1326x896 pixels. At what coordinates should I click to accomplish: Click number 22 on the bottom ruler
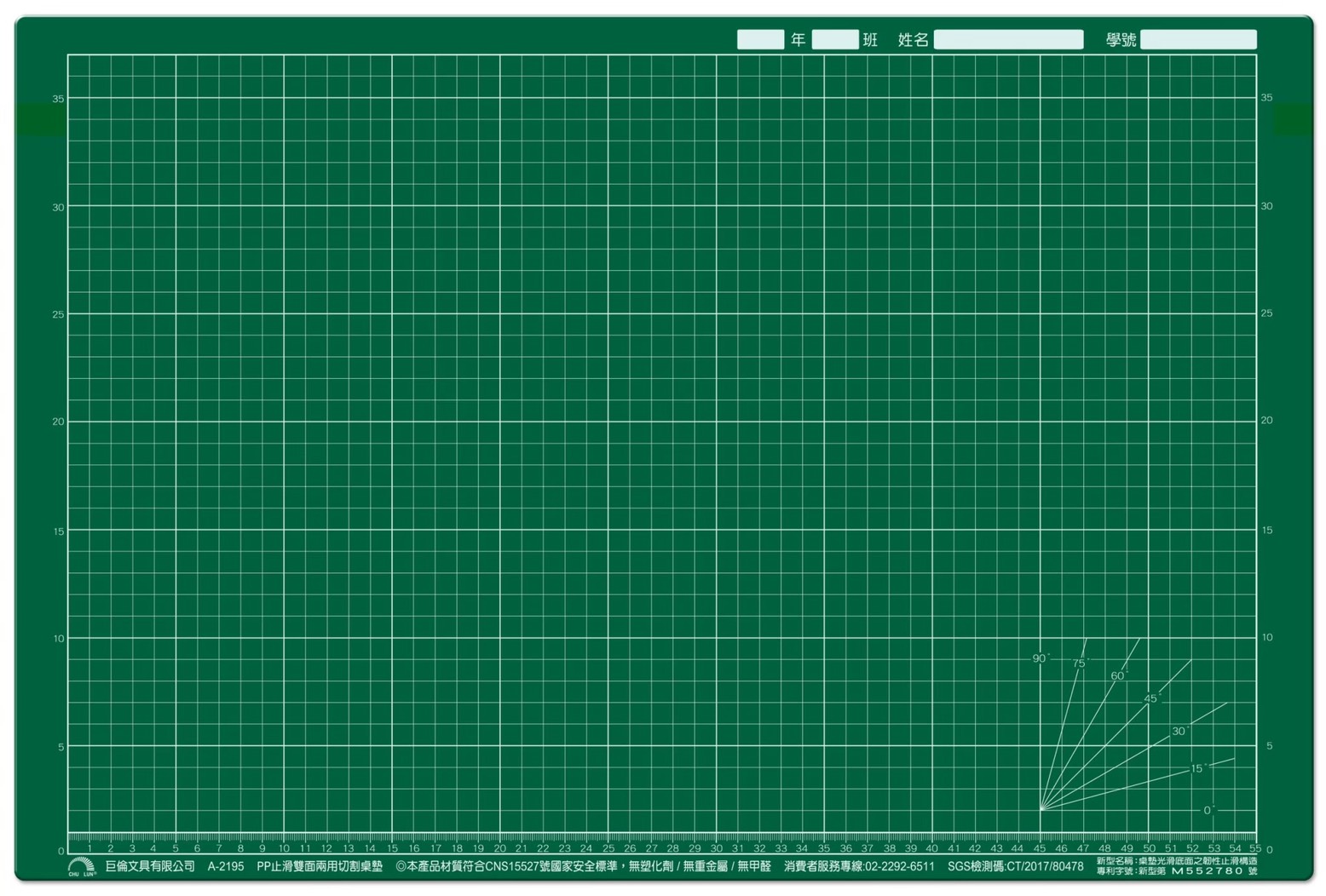point(543,848)
